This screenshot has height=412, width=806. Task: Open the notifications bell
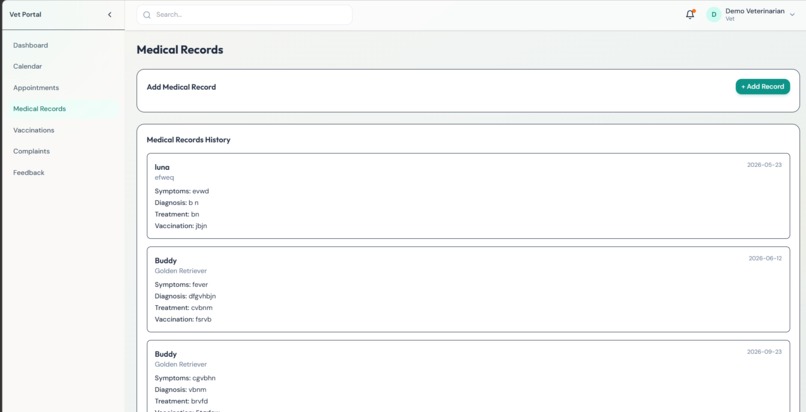pyautogui.click(x=690, y=14)
